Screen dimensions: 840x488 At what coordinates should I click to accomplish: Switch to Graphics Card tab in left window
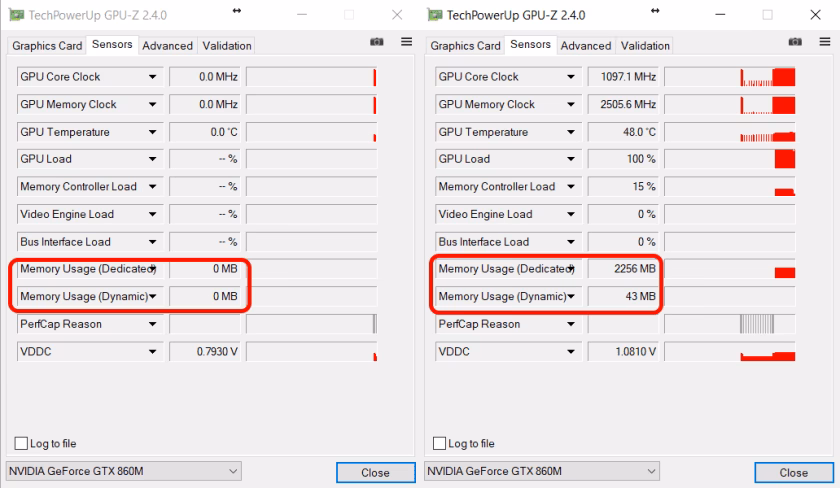47,46
